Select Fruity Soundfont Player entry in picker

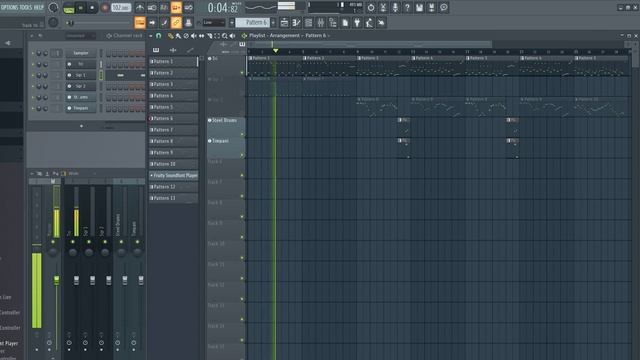pyautogui.click(x=173, y=176)
